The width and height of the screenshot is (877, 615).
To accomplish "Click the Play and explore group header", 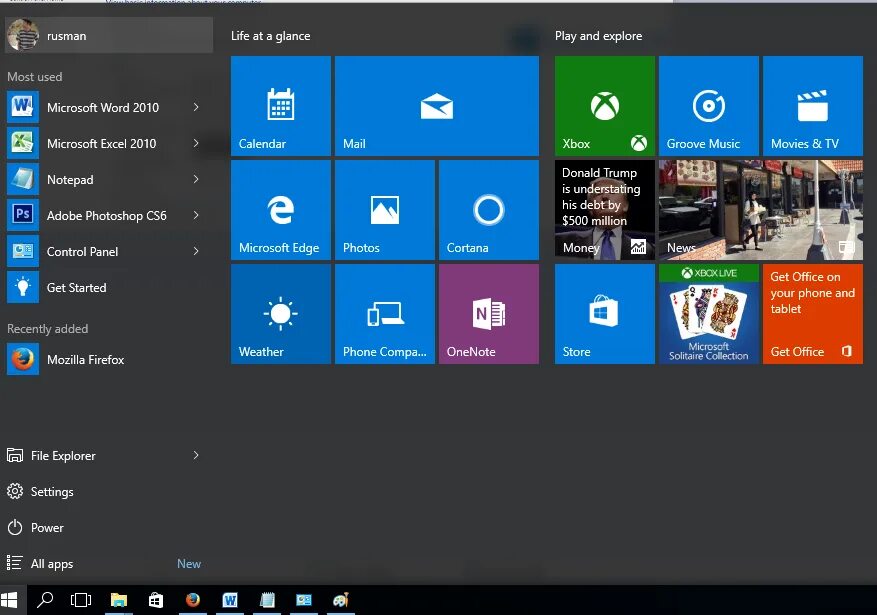I will [598, 36].
